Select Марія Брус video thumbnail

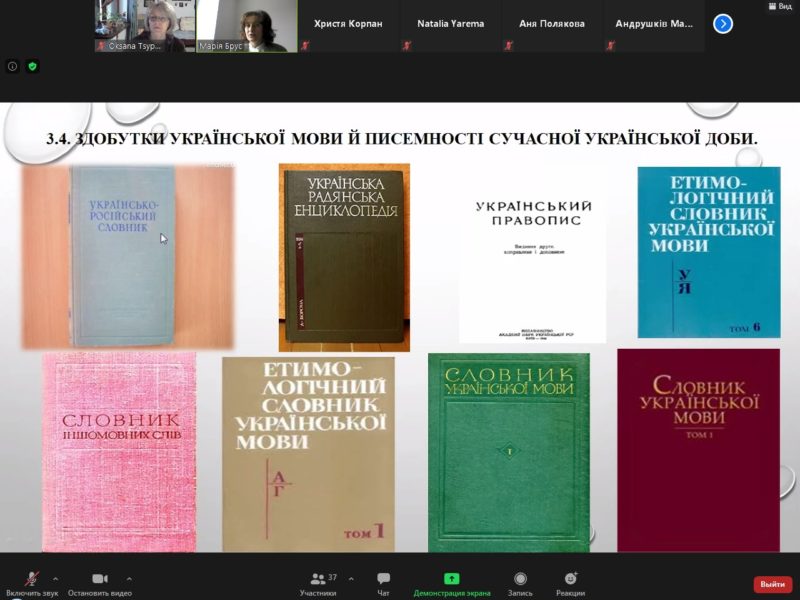pyautogui.click(x=247, y=25)
